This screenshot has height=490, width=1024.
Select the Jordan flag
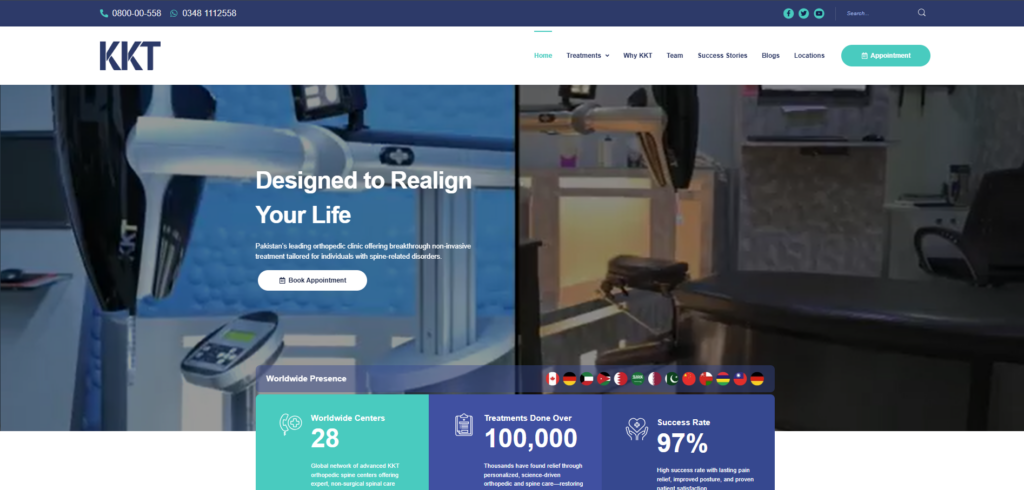coord(603,379)
